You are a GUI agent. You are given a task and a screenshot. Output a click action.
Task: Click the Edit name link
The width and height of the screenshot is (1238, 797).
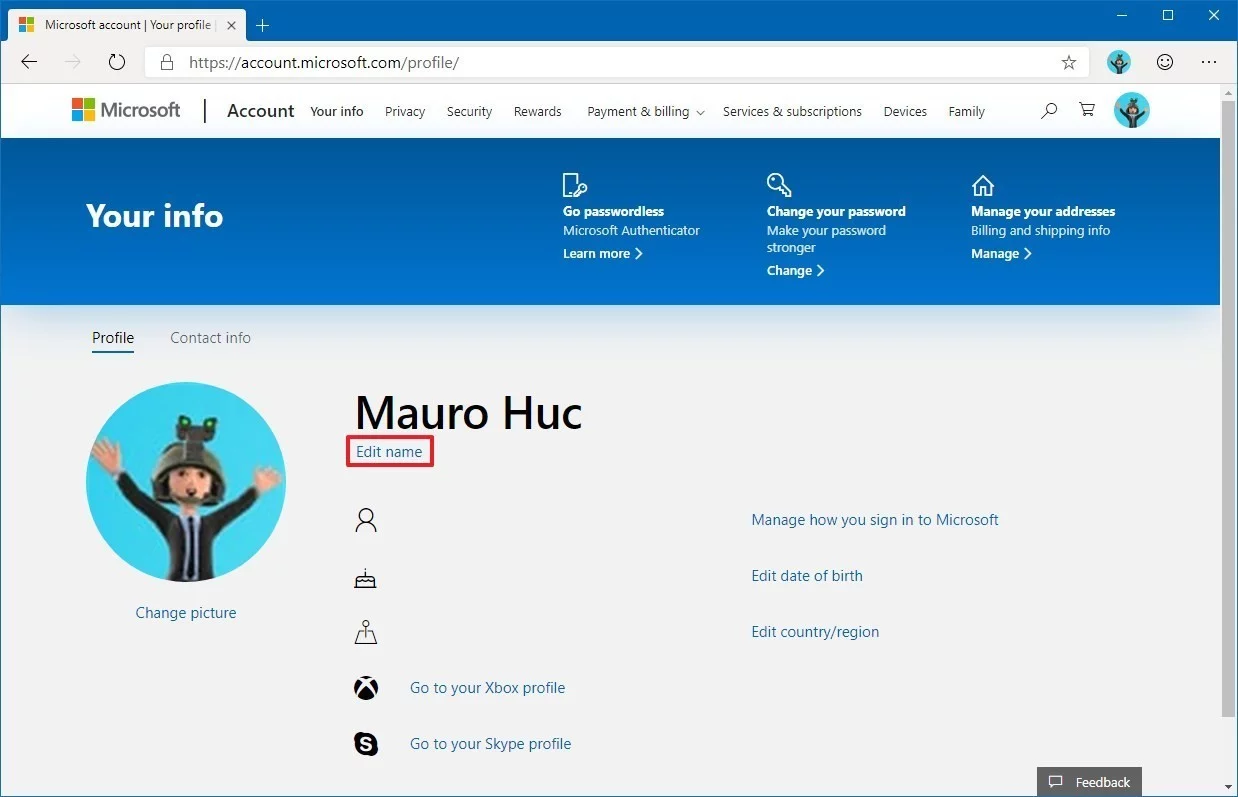389,452
